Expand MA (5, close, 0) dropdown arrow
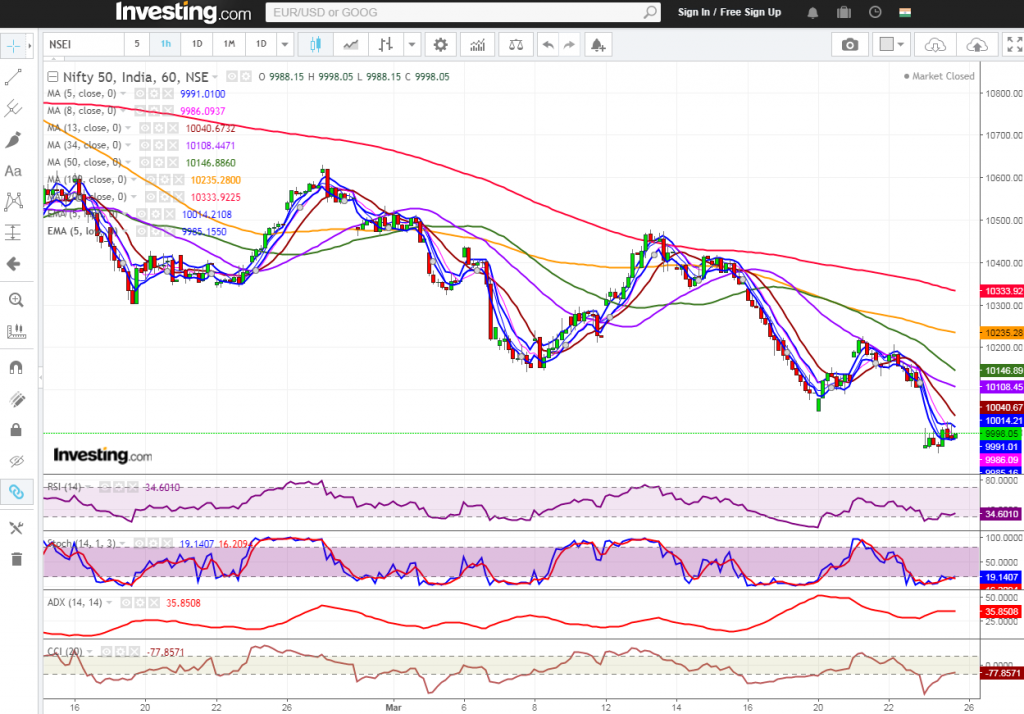The image size is (1024, 714). coord(123,93)
